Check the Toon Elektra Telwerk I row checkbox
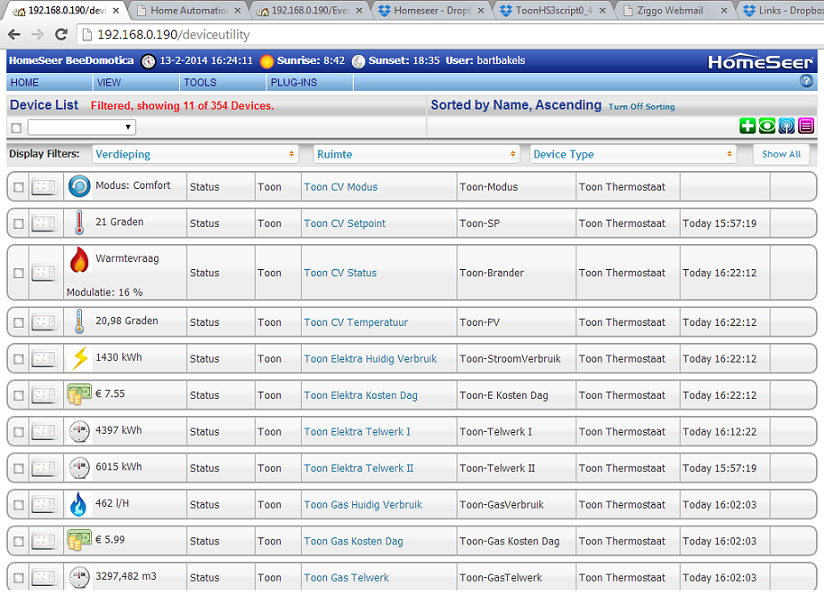 click(18, 432)
